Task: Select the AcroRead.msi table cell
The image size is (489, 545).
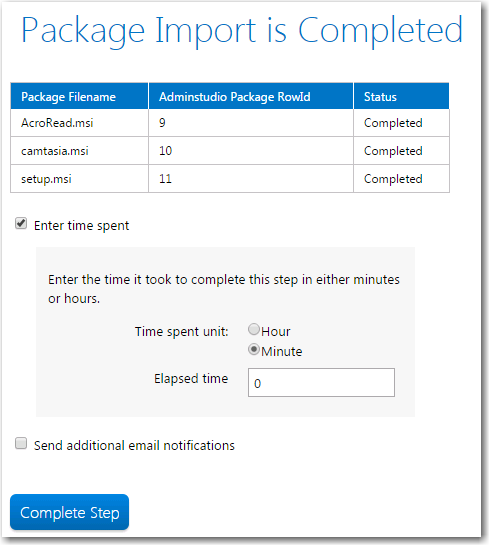Action: [x=80, y=123]
